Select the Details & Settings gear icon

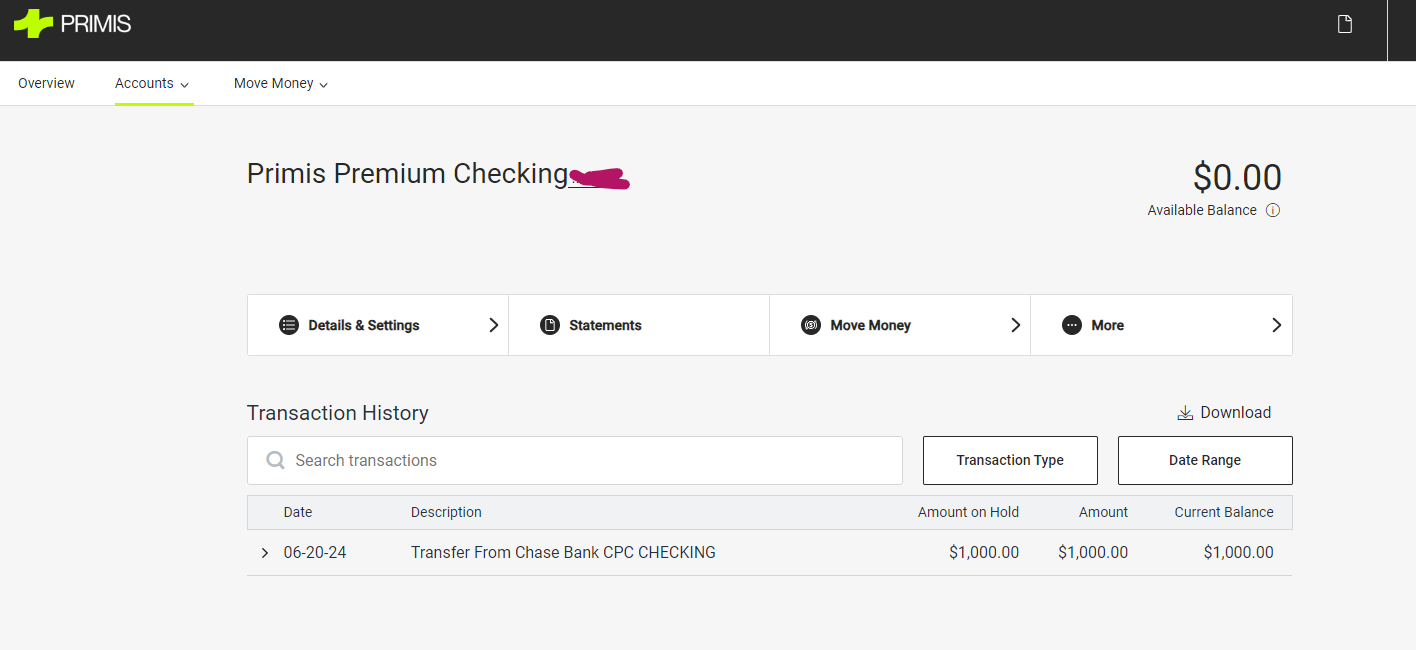[x=289, y=324]
